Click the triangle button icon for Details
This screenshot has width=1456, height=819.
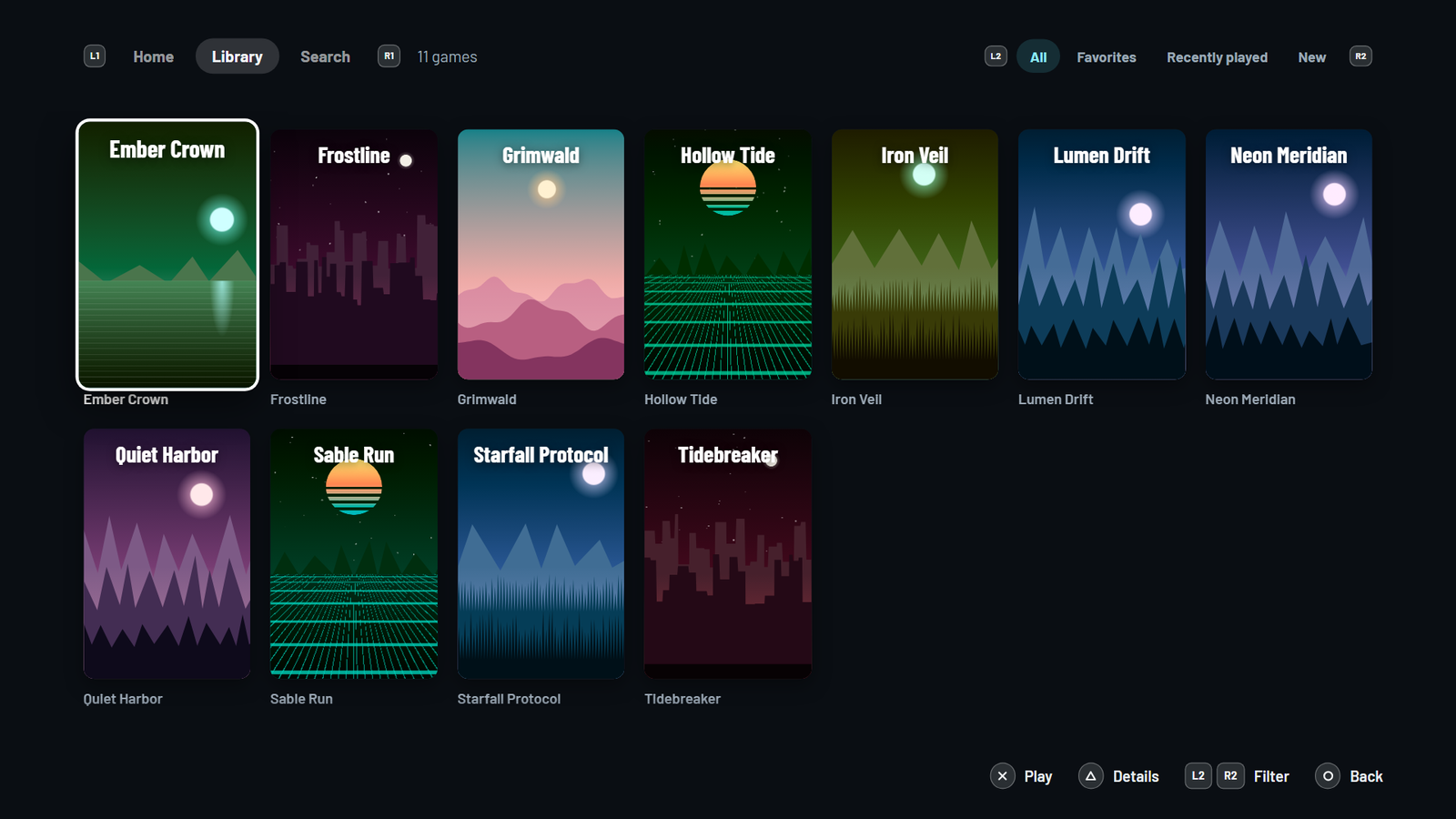tap(1090, 776)
